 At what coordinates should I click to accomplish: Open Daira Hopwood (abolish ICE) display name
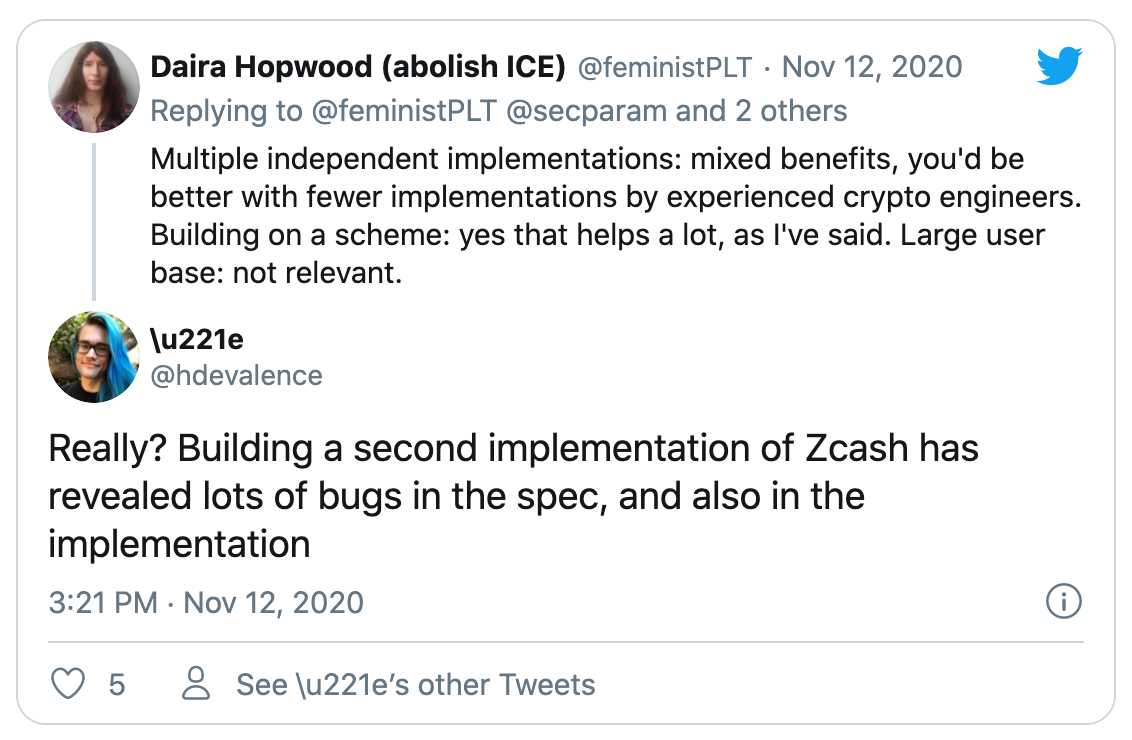coord(358,68)
